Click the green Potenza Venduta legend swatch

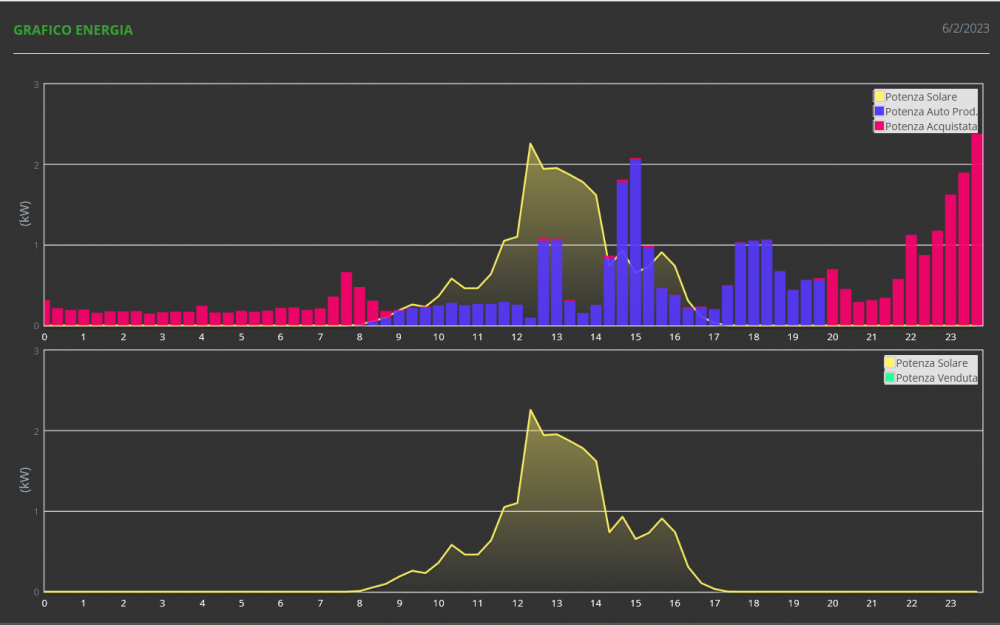(890, 378)
